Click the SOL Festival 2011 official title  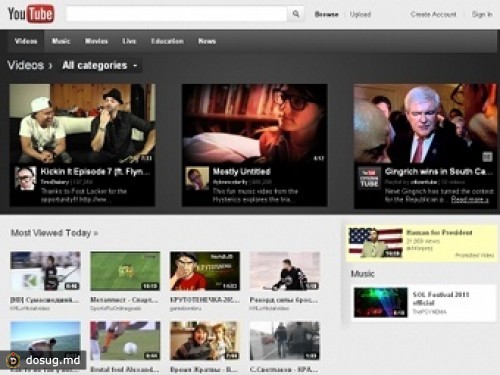click(x=441, y=299)
